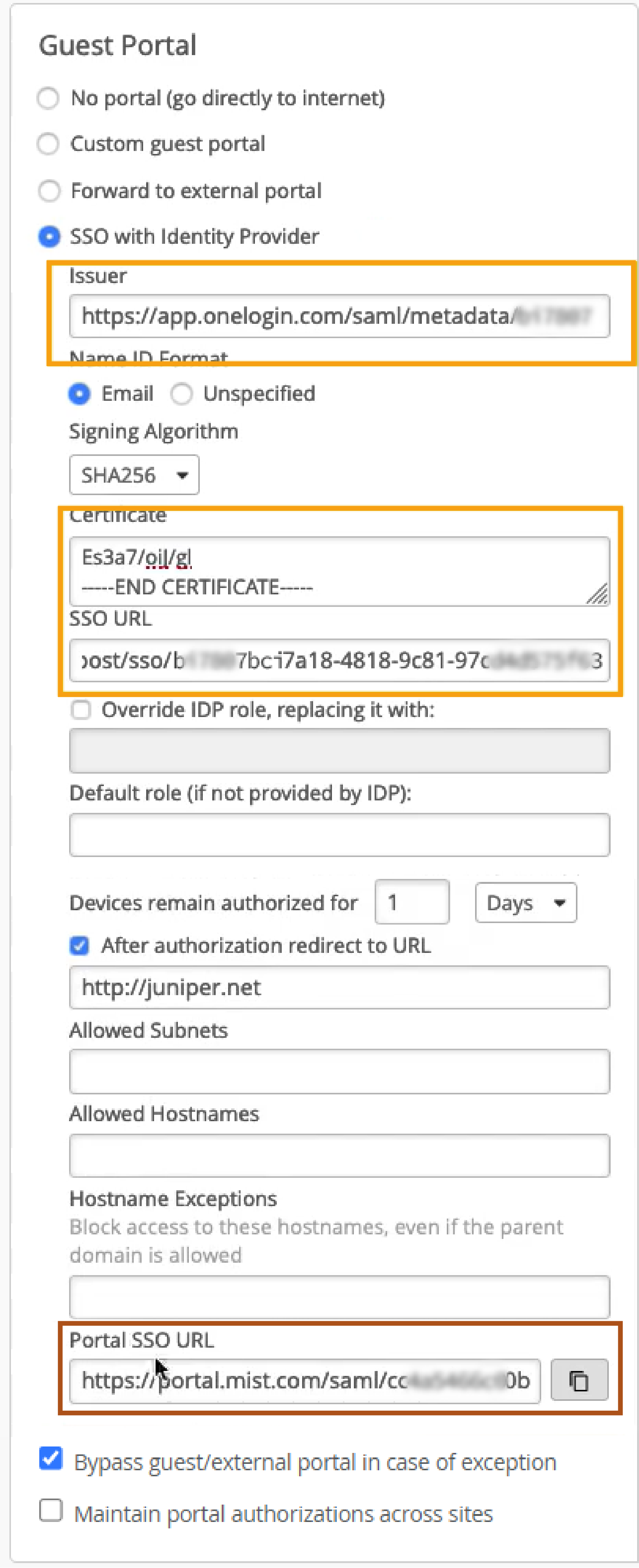
Task: Click into the Certificate text area
Action: point(339,570)
